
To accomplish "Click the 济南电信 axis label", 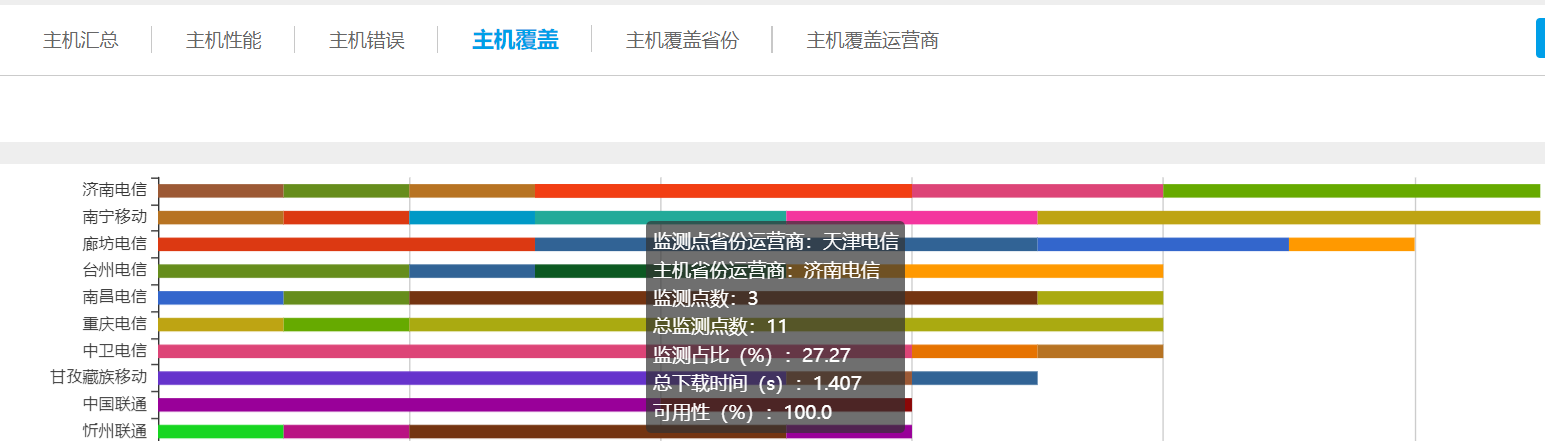I will point(114,189).
